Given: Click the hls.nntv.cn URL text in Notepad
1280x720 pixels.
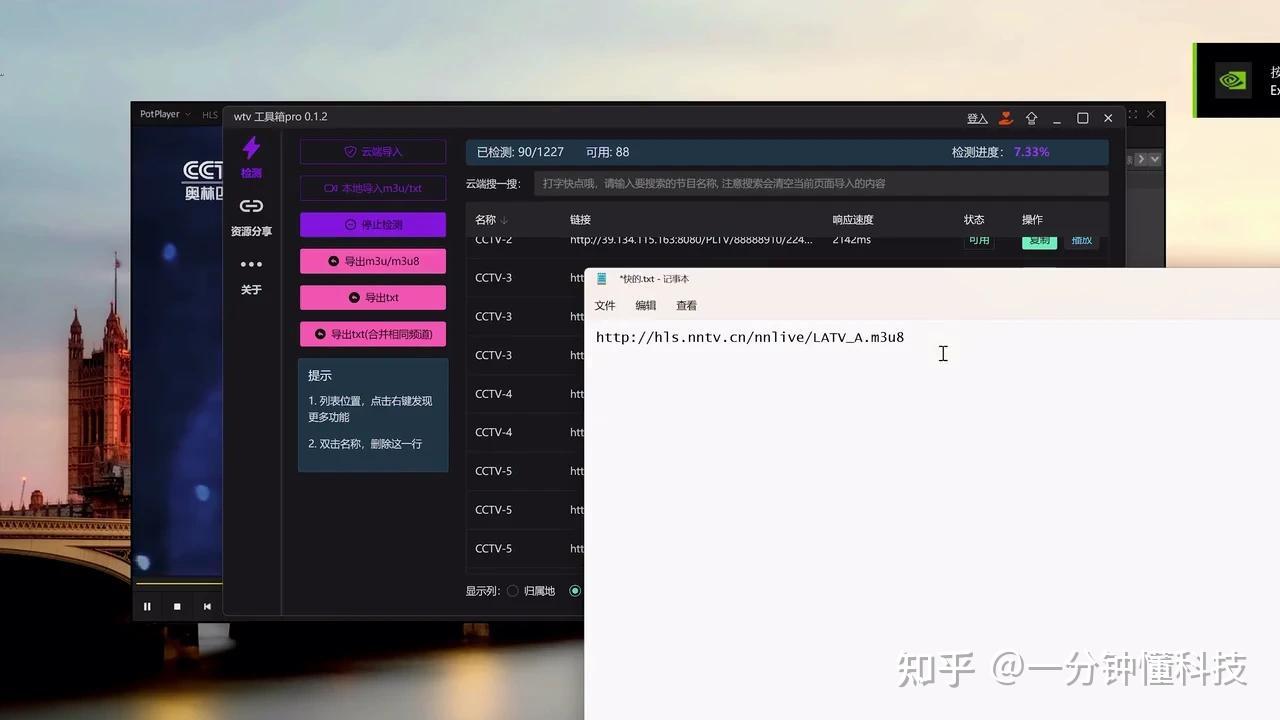Looking at the screenshot, I should 750,337.
